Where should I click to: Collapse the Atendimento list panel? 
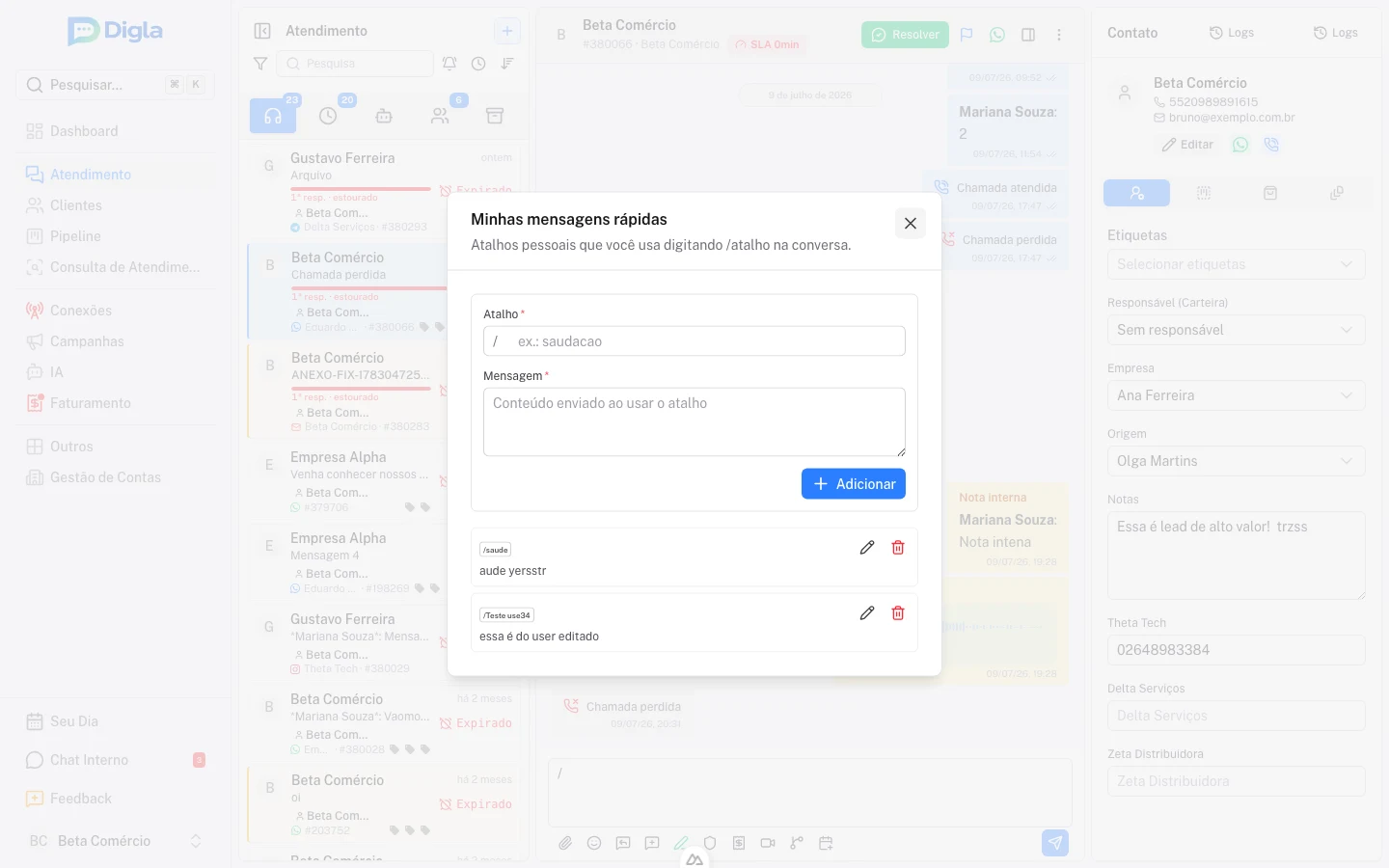click(x=262, y=31)
